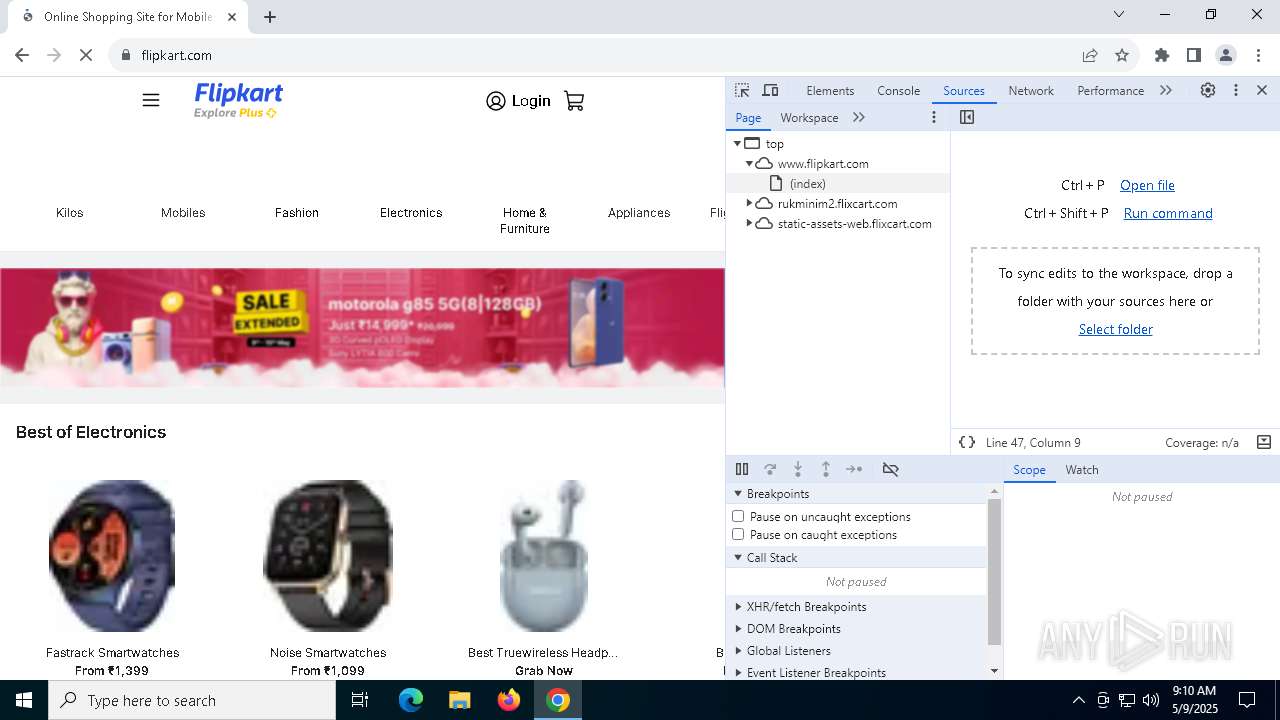The height and width of the screenshot is (720, 1280).
Task: Open DevTools settings gear
Action: 1208,90
